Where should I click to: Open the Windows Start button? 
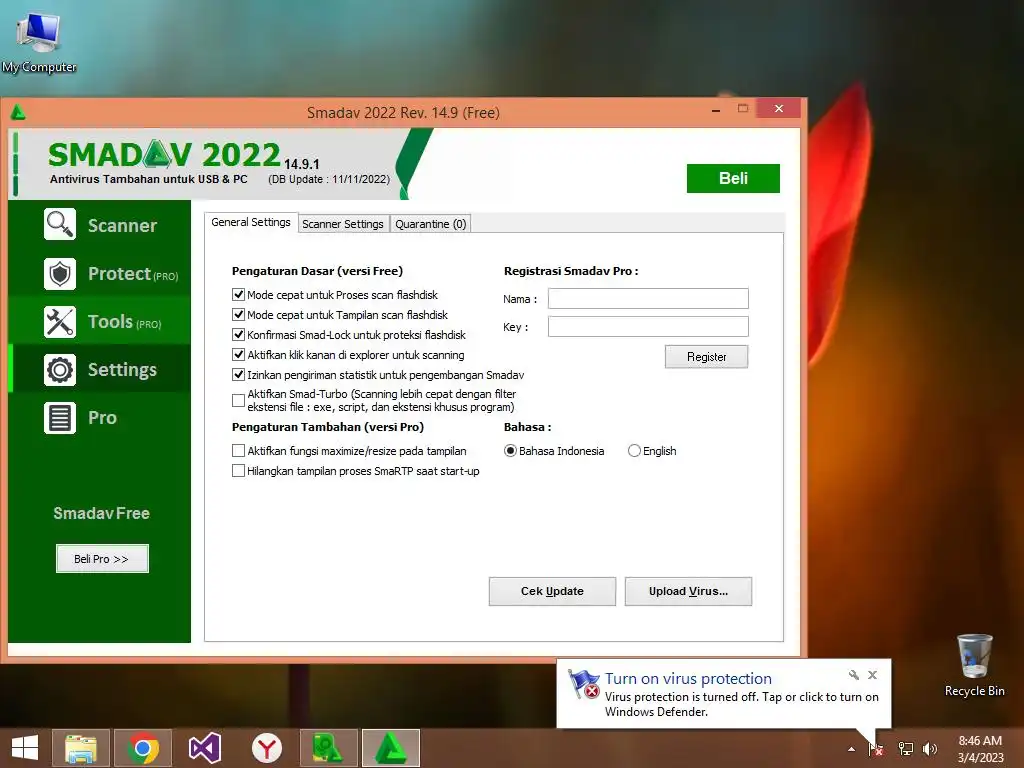25,748
